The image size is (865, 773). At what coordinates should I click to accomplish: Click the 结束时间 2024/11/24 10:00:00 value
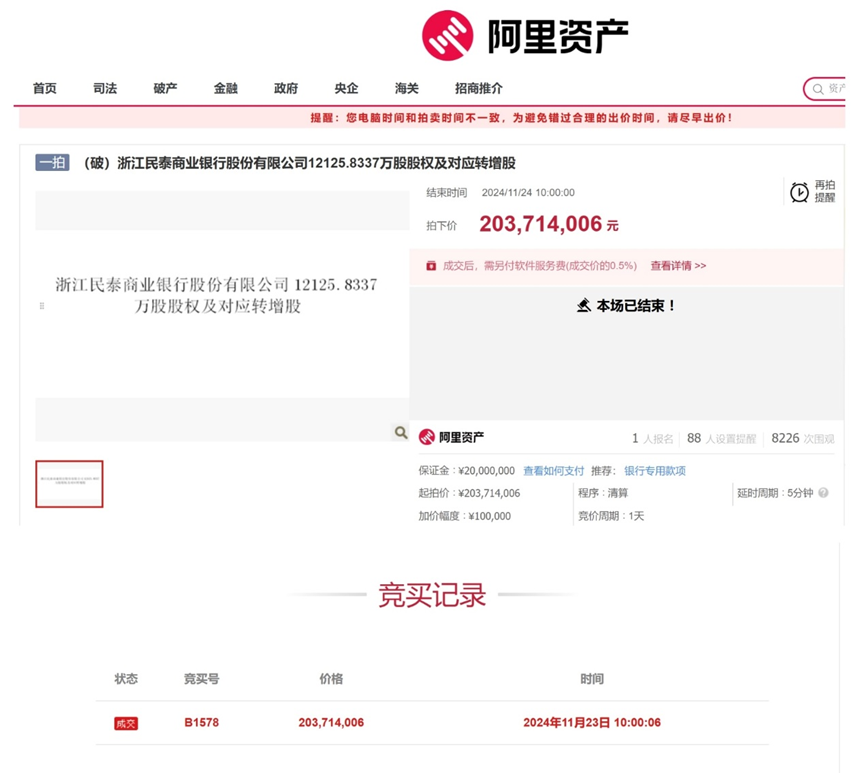point(528,193)
